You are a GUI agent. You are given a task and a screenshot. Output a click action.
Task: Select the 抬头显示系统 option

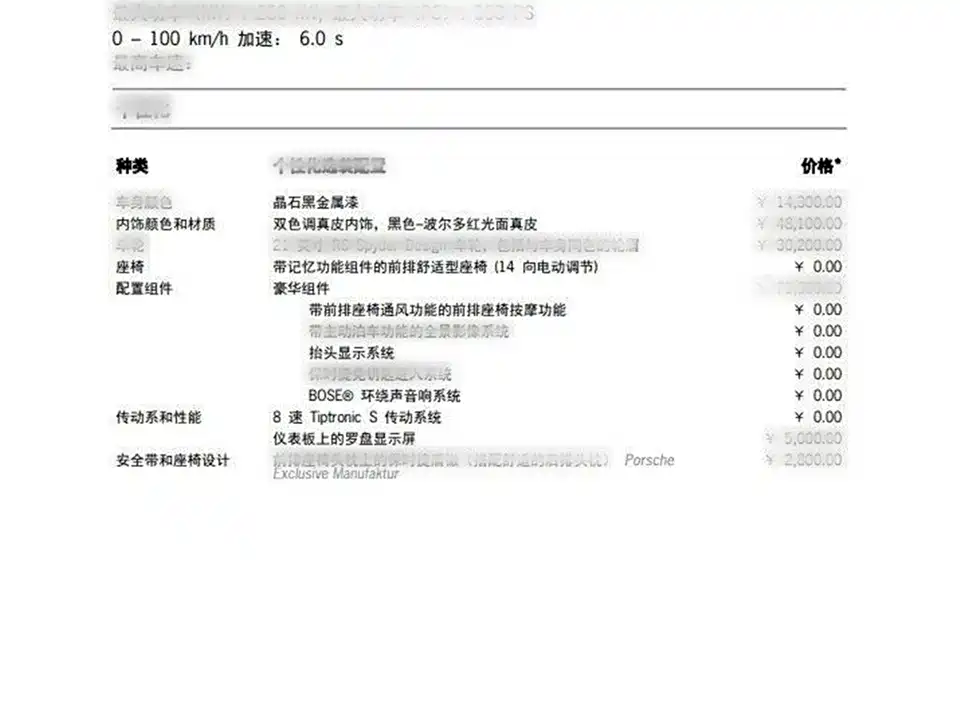point(351,353)
